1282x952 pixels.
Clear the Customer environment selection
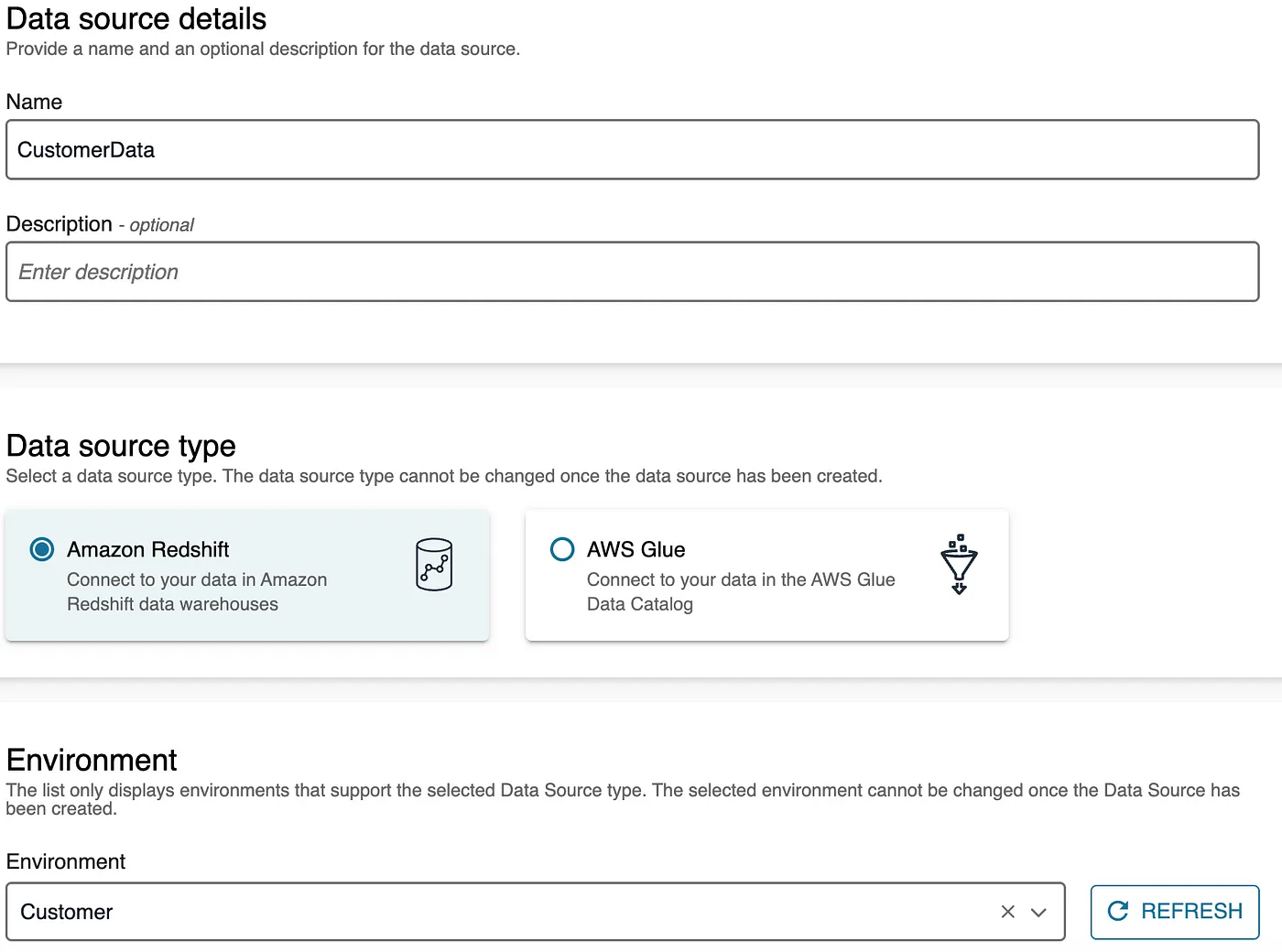[1008, 912]
